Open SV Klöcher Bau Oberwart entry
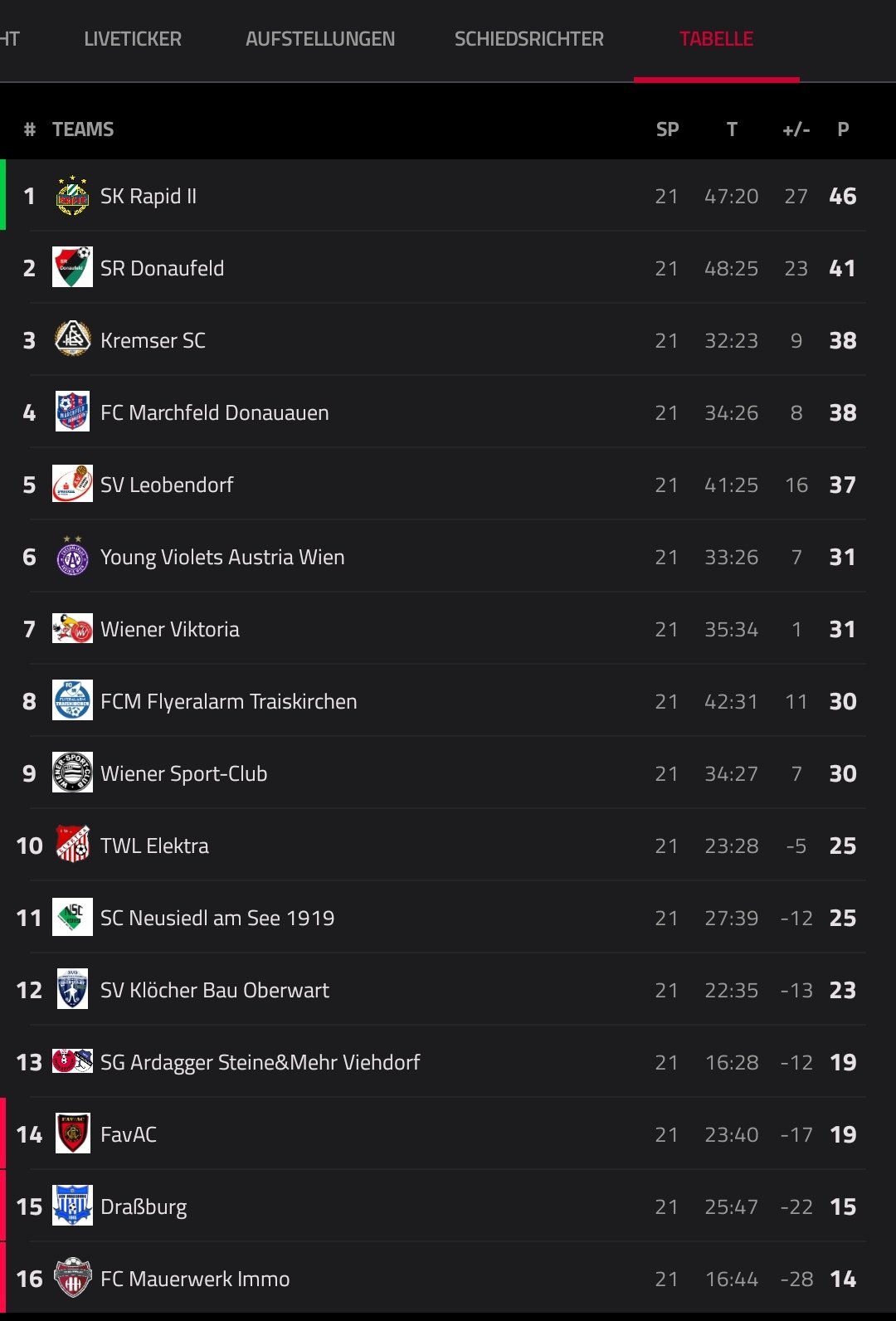 coord(215,990)
